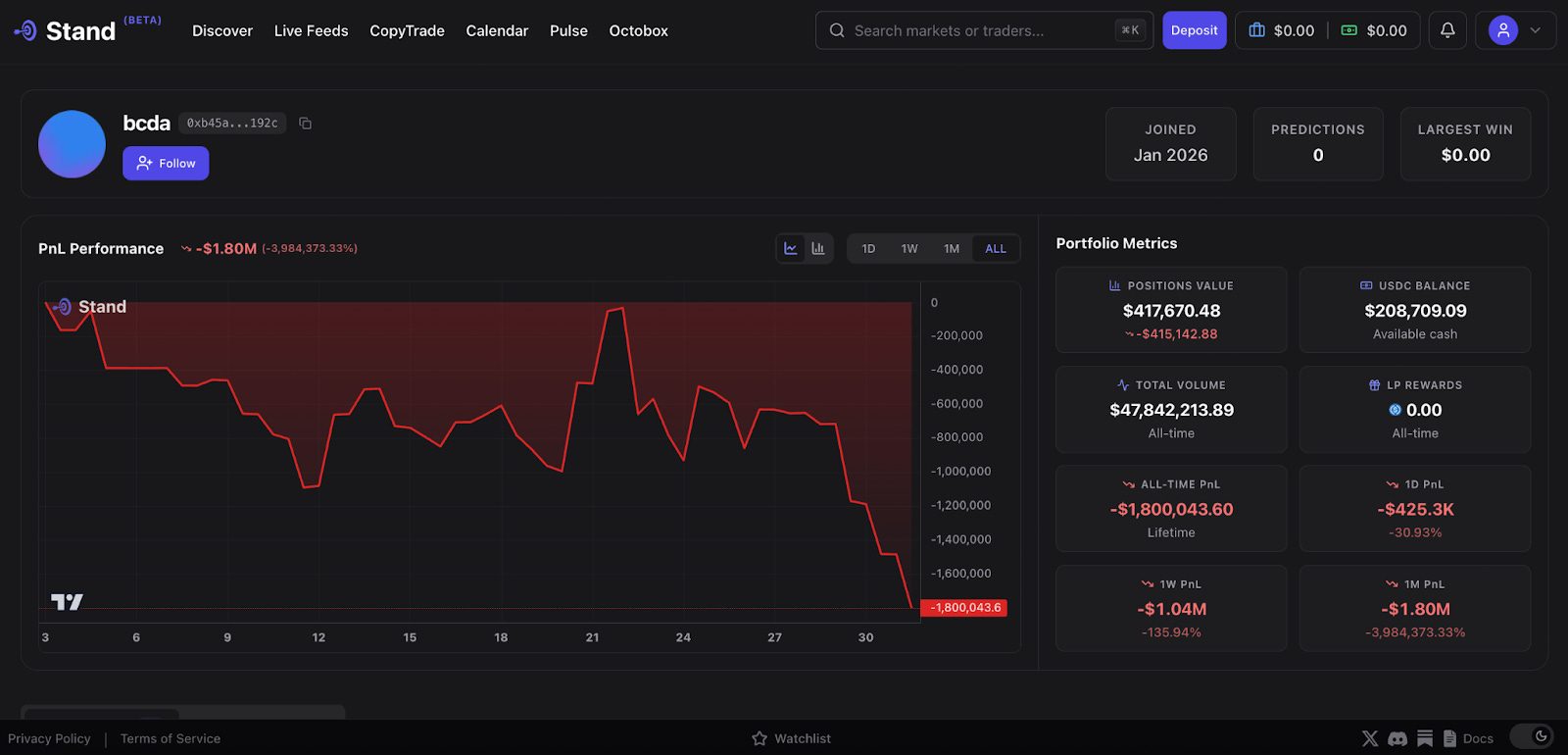This screenshot has width=1568, height=755.
Task: Open the user account avatar icon
Action: pos(1503,30)
